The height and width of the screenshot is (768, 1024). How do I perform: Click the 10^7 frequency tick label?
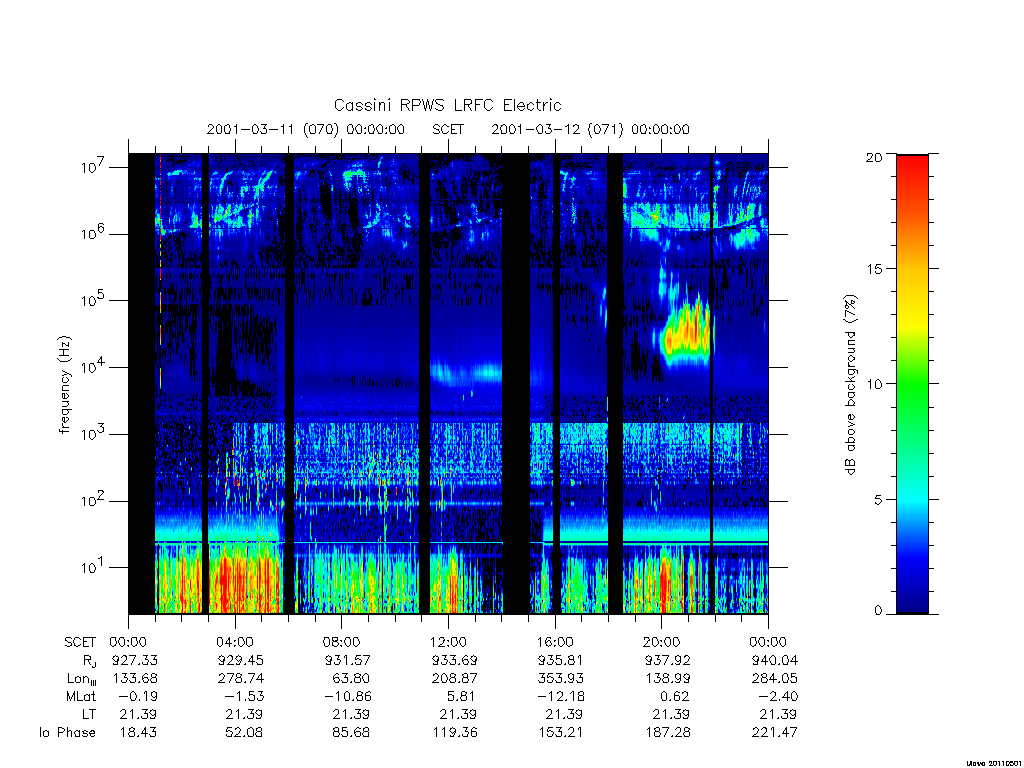(x=93, y=167)
